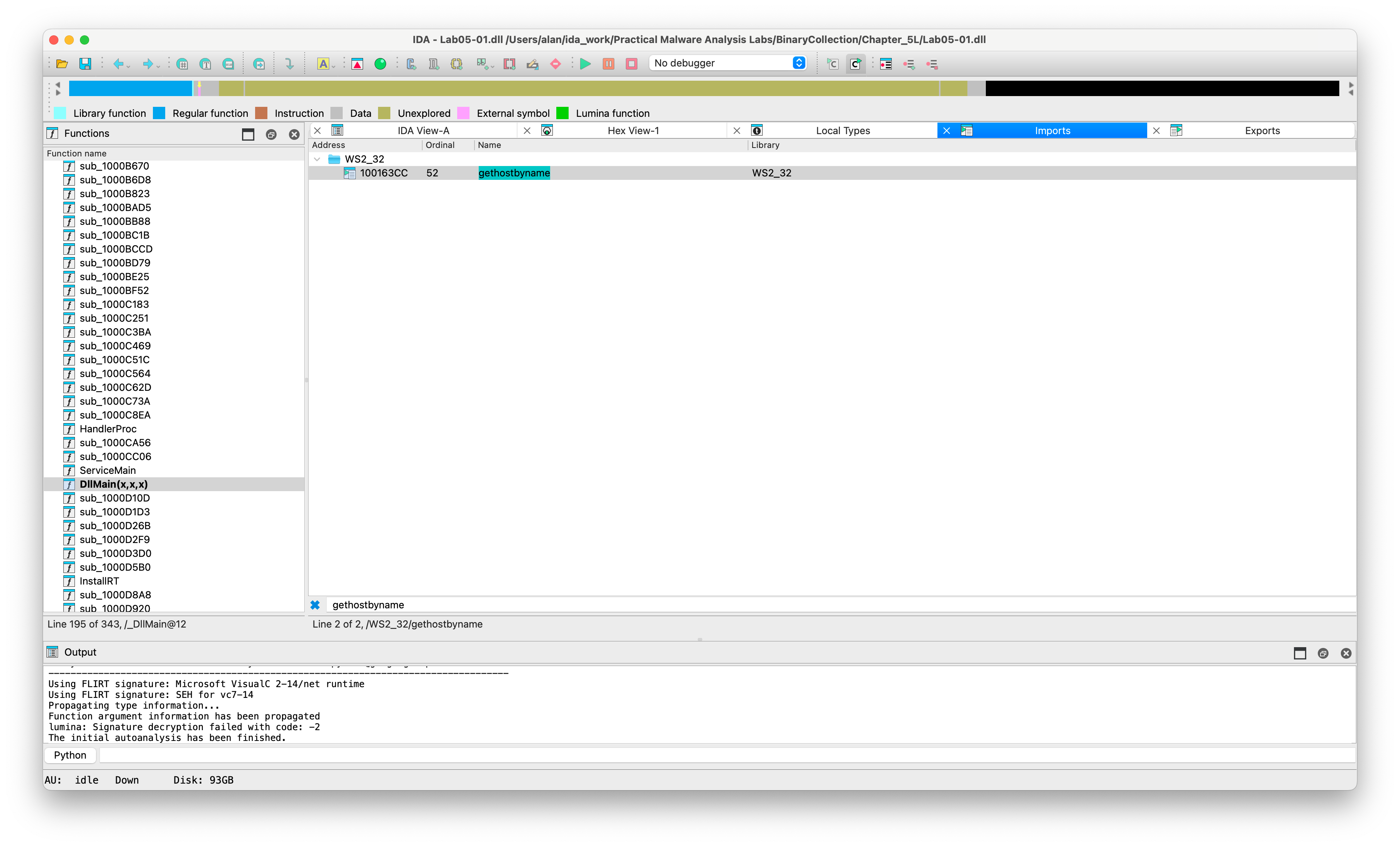
Task: Click the Python language button
Action: point(70,756)
